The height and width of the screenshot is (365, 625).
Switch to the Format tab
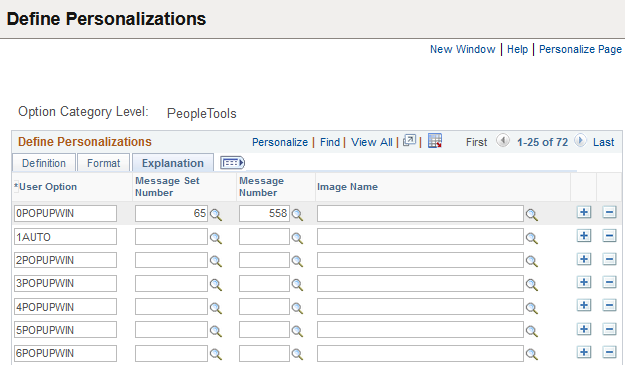[x=103, y=163]
